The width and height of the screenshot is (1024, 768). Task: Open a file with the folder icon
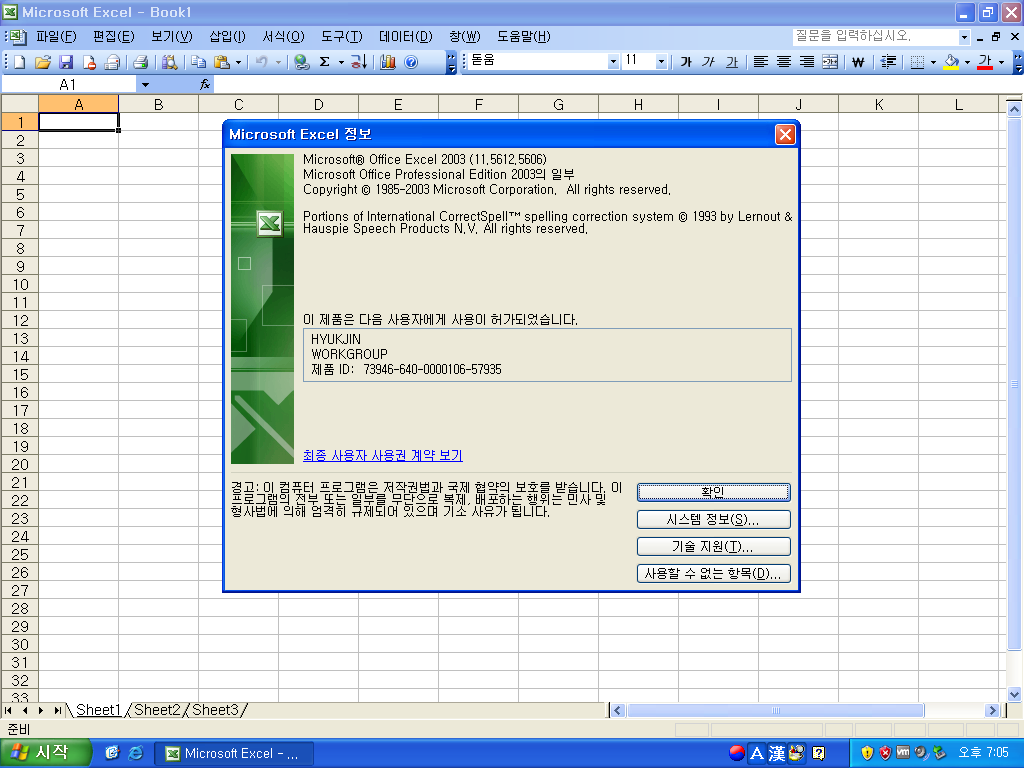coord(42,62)
